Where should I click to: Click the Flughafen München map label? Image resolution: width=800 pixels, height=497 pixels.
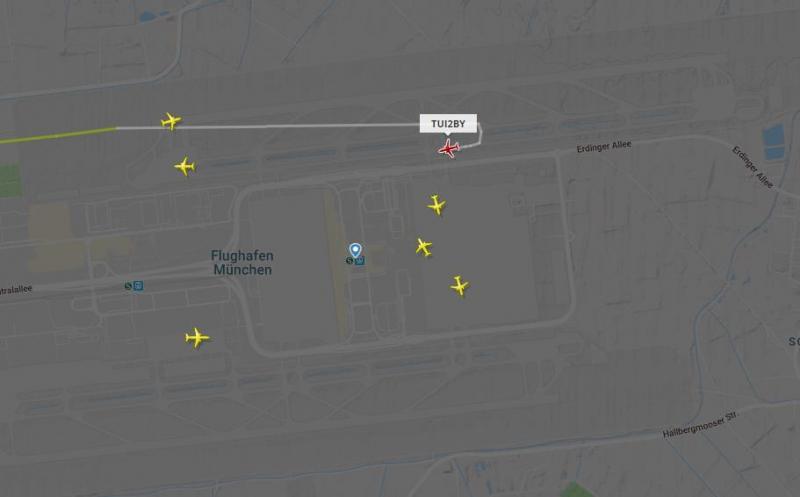[x=242, y=263]
